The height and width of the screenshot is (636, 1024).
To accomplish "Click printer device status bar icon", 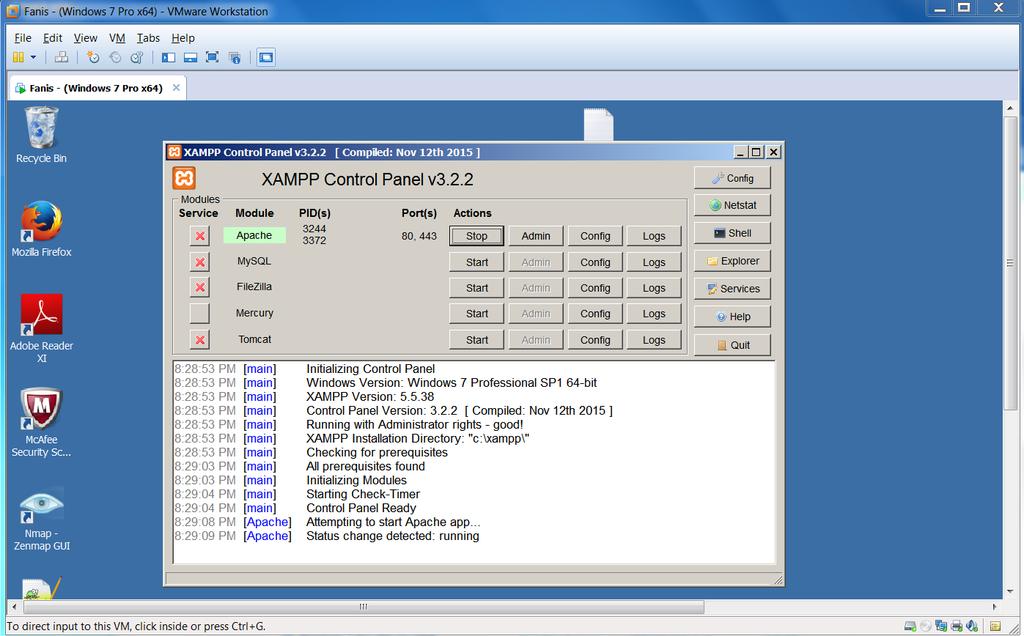I will [957, 626].
